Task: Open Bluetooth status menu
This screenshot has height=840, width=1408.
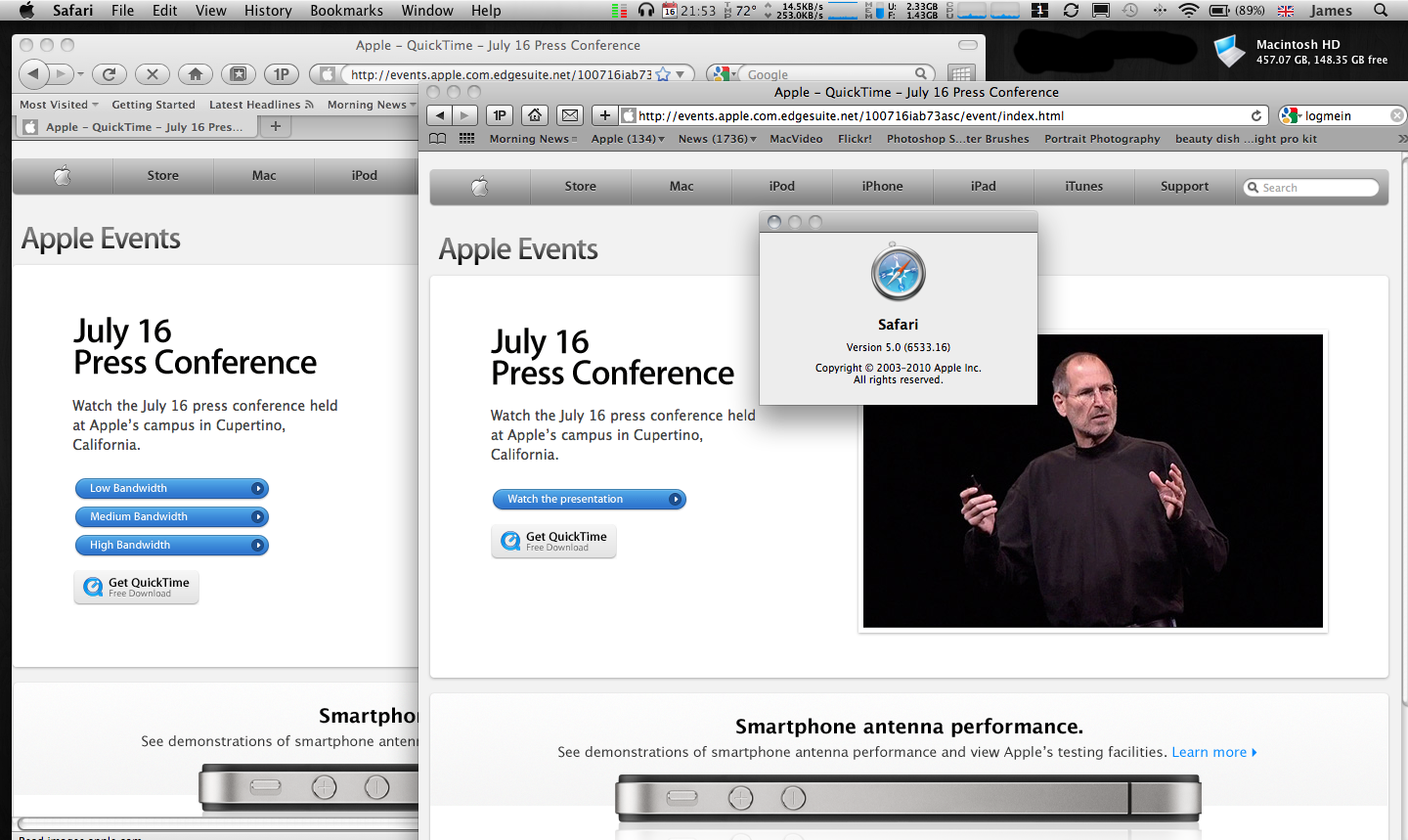Action: coord(1160,11)
